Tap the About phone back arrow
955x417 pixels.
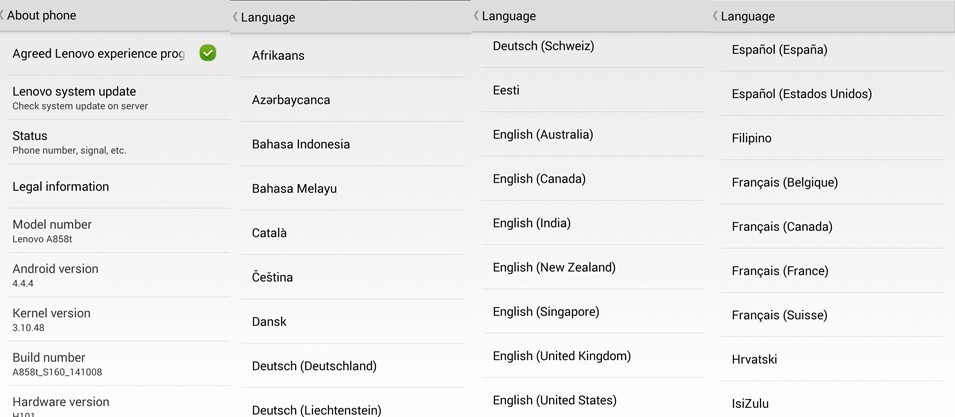coord(2,15)
